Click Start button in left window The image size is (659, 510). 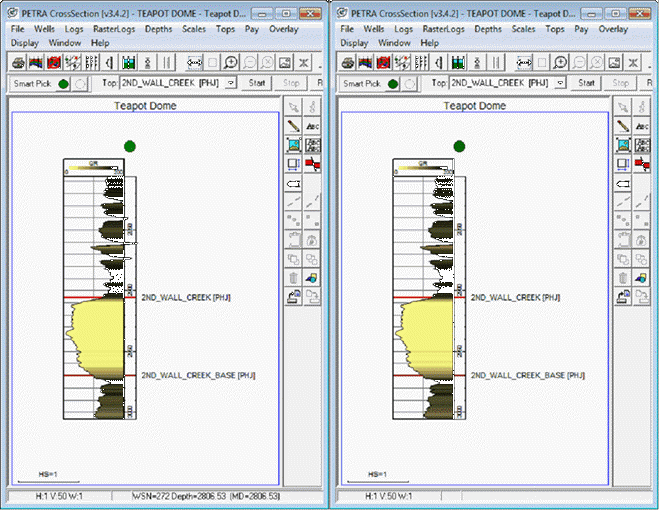tap(256, 83)
